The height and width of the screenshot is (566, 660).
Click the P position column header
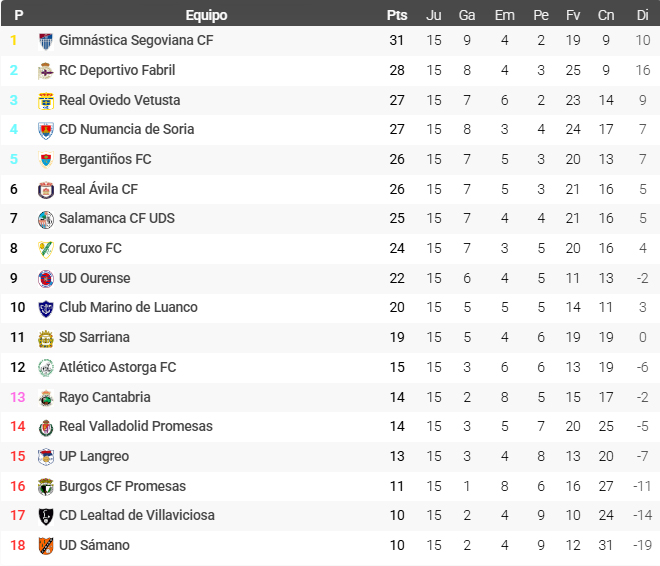19,15
